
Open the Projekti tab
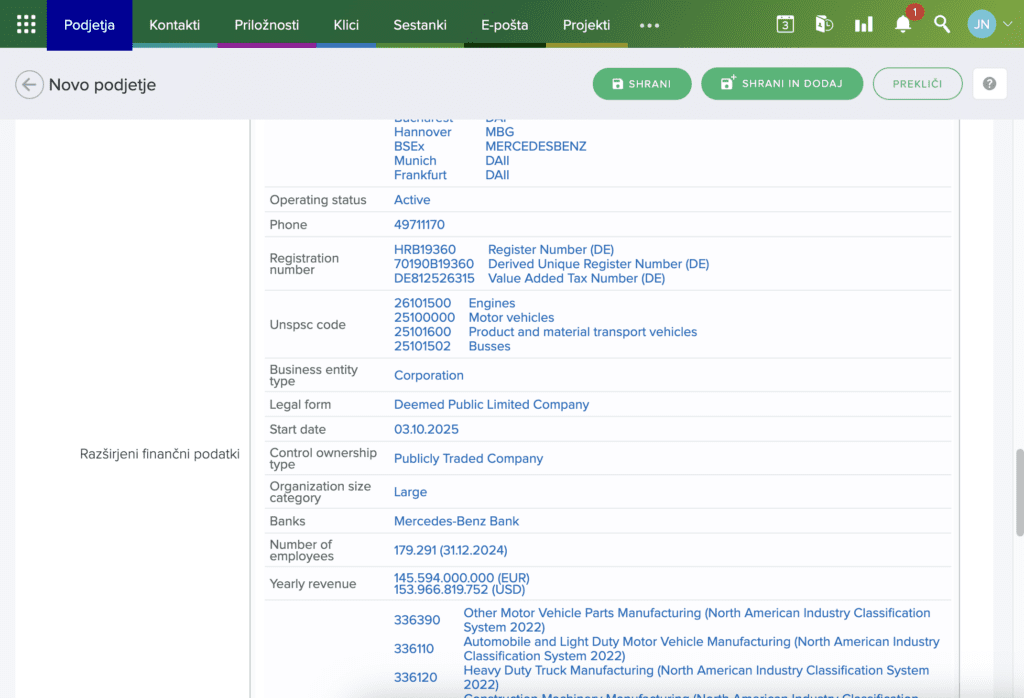point(586,25)
